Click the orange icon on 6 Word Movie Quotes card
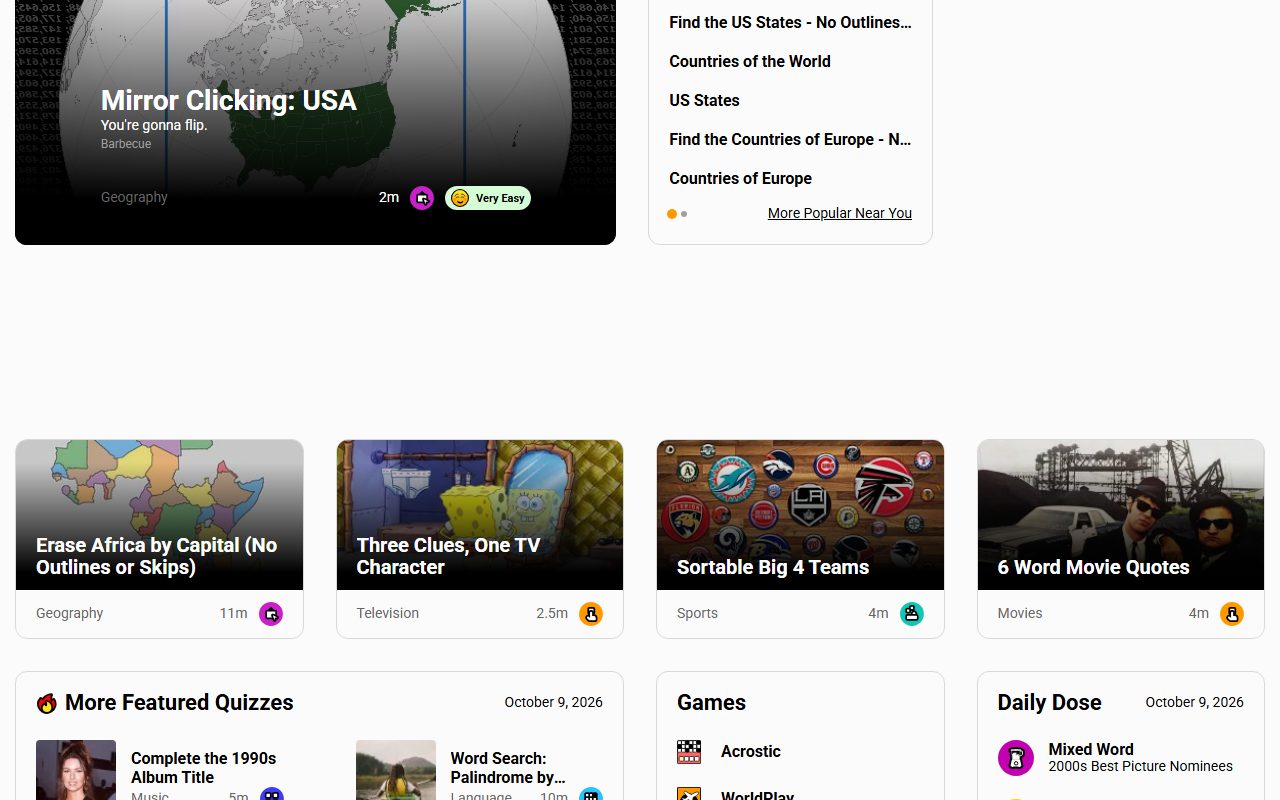The width and height of the screenshot is (1280, 800). [x=1232, y=614]
